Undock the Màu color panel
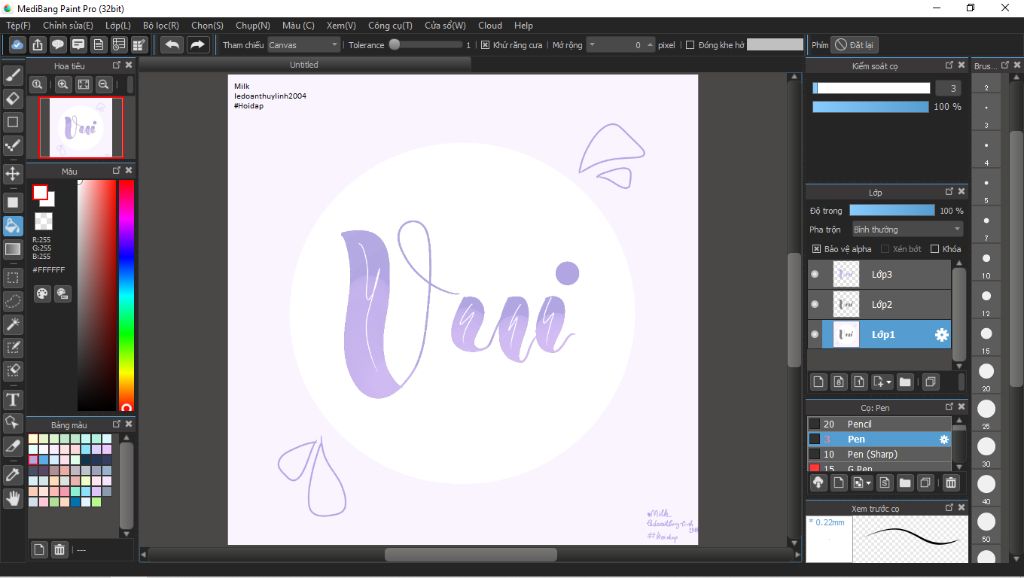 point(116,170)
